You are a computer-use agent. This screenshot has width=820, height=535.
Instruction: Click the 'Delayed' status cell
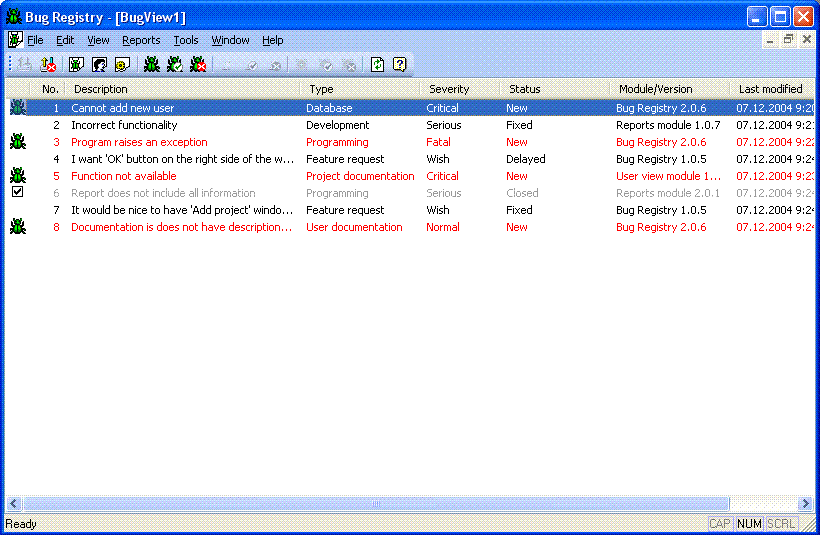(526, 159)
